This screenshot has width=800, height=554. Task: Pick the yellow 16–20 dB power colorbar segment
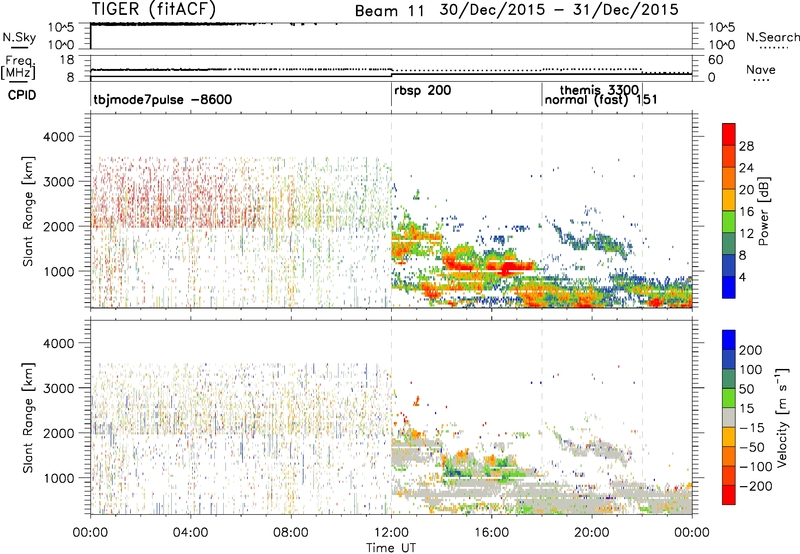coord(729,200)
